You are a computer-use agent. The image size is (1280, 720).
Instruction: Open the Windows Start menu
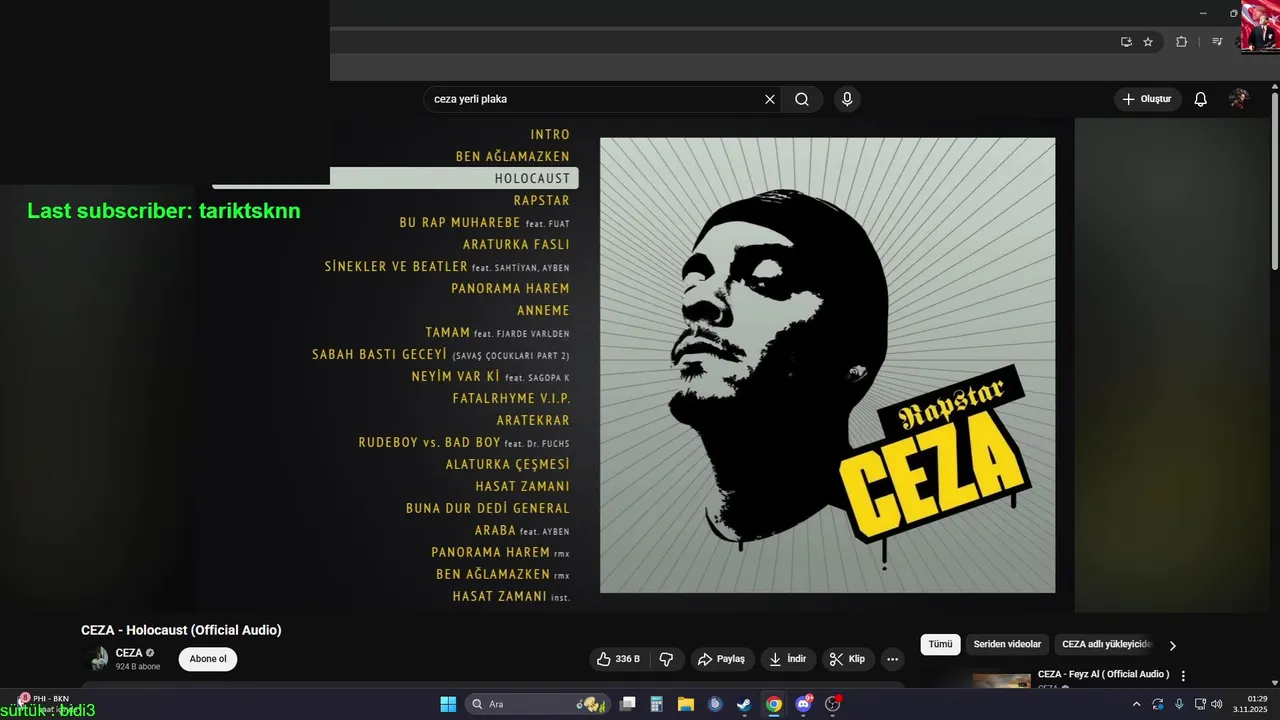(448, 704)
